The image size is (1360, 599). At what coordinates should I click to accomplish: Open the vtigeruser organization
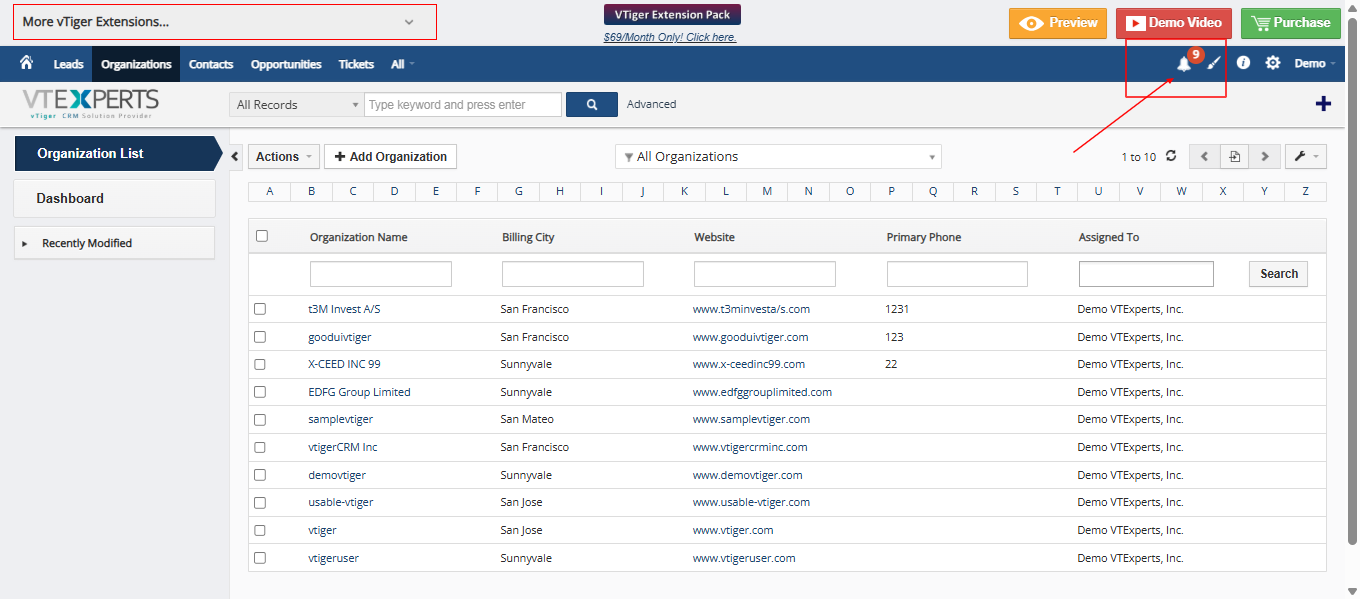point(333,558)
